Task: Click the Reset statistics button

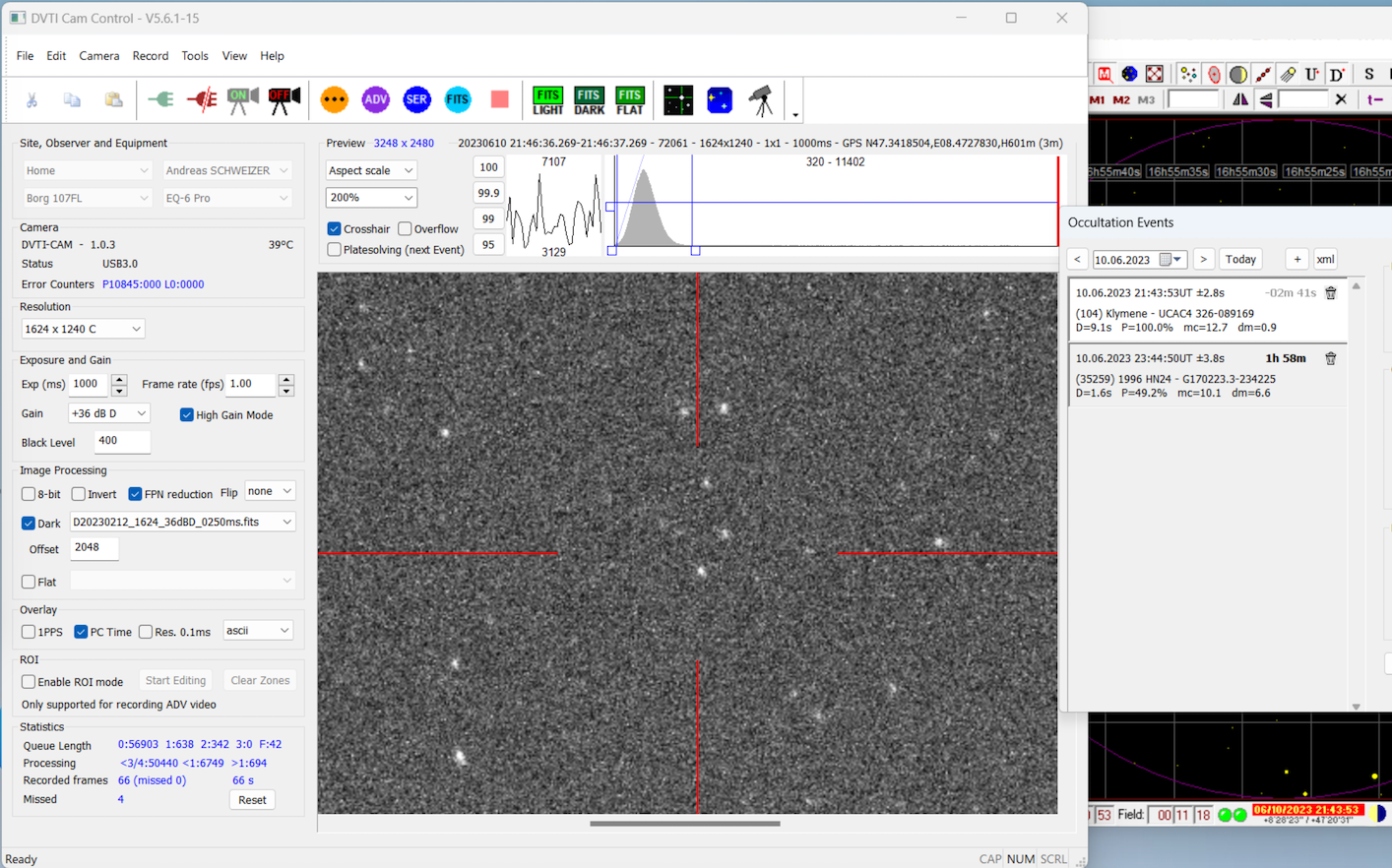Action: coord(252,800)
